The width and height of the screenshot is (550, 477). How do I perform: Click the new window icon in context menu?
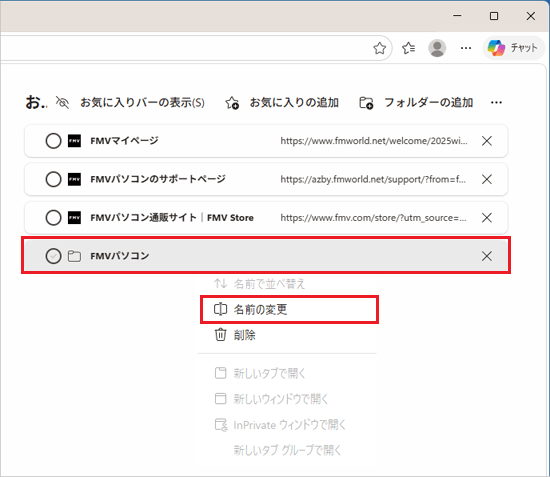pyautogui.click(x=221, y=399)
